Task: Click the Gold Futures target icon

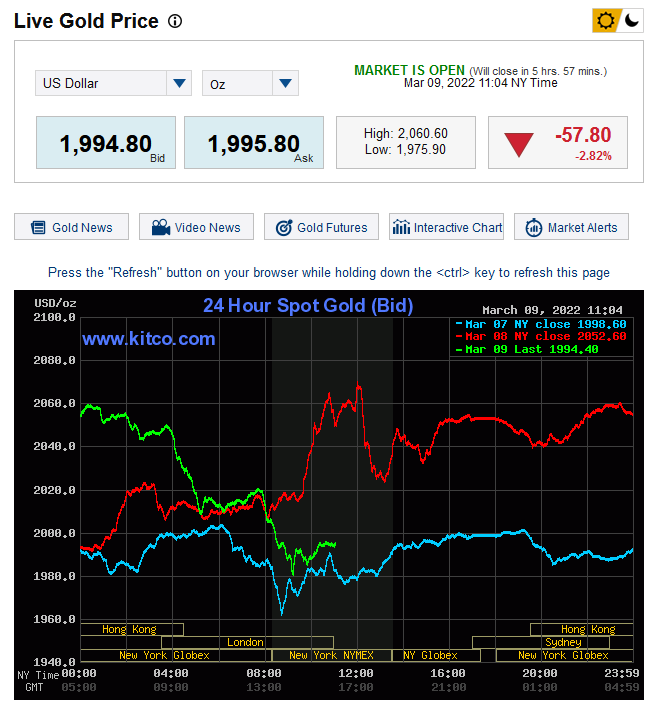Action: 284,228
